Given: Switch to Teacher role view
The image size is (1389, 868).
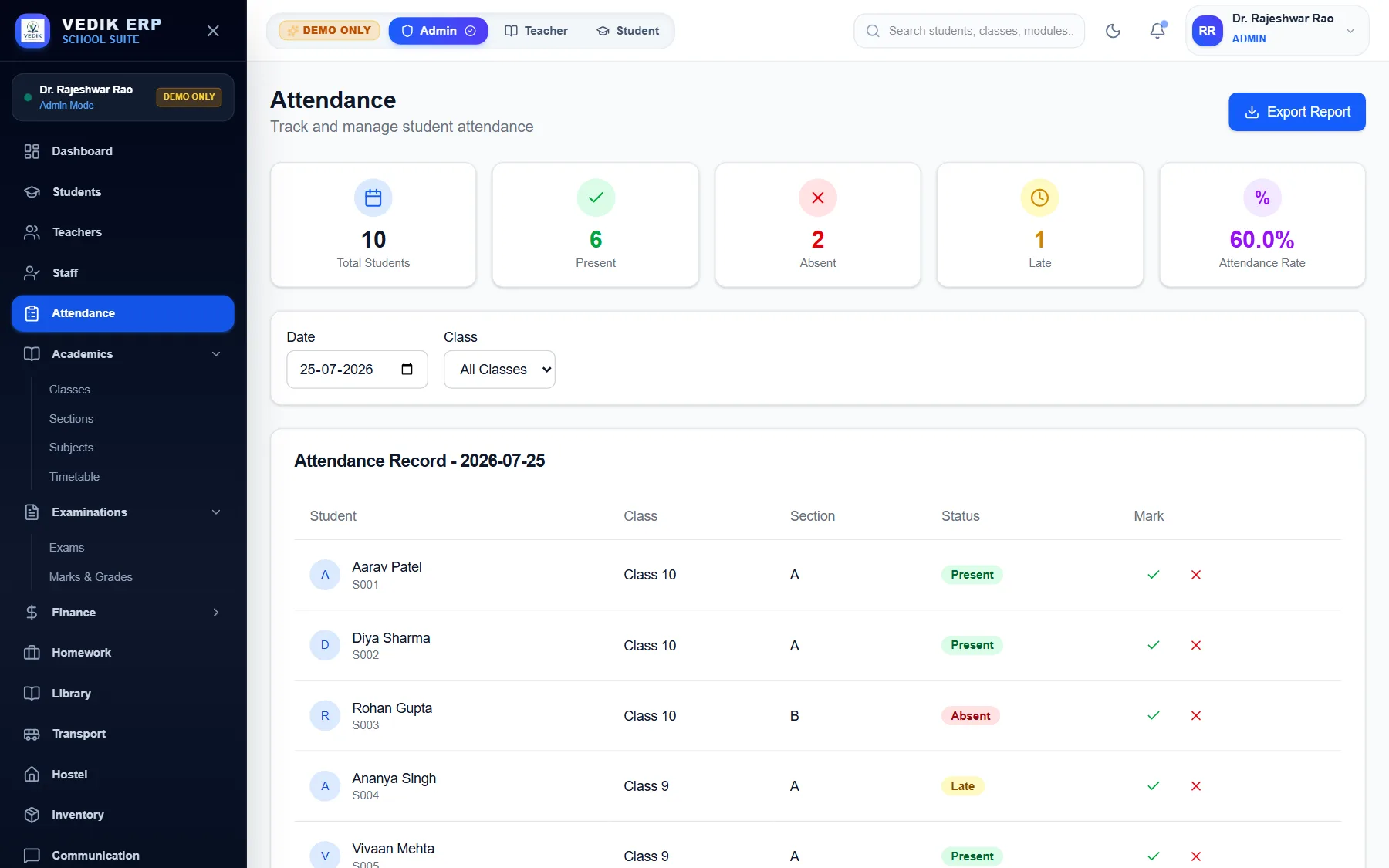Looking at the screenshot, I should coord(536,31).
